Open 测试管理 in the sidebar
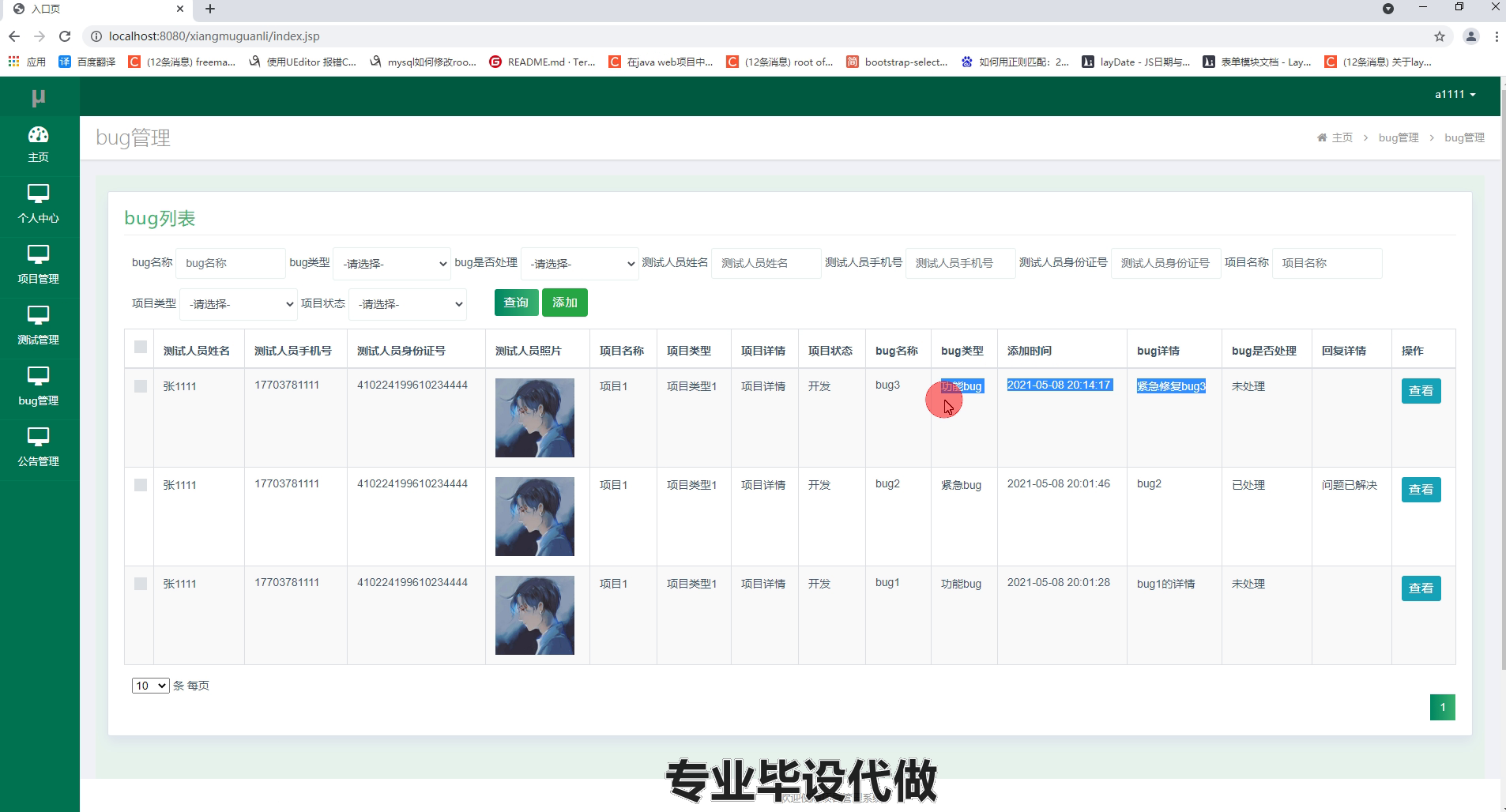Screen dimensions: 1506x812 [x=38, y=326]
